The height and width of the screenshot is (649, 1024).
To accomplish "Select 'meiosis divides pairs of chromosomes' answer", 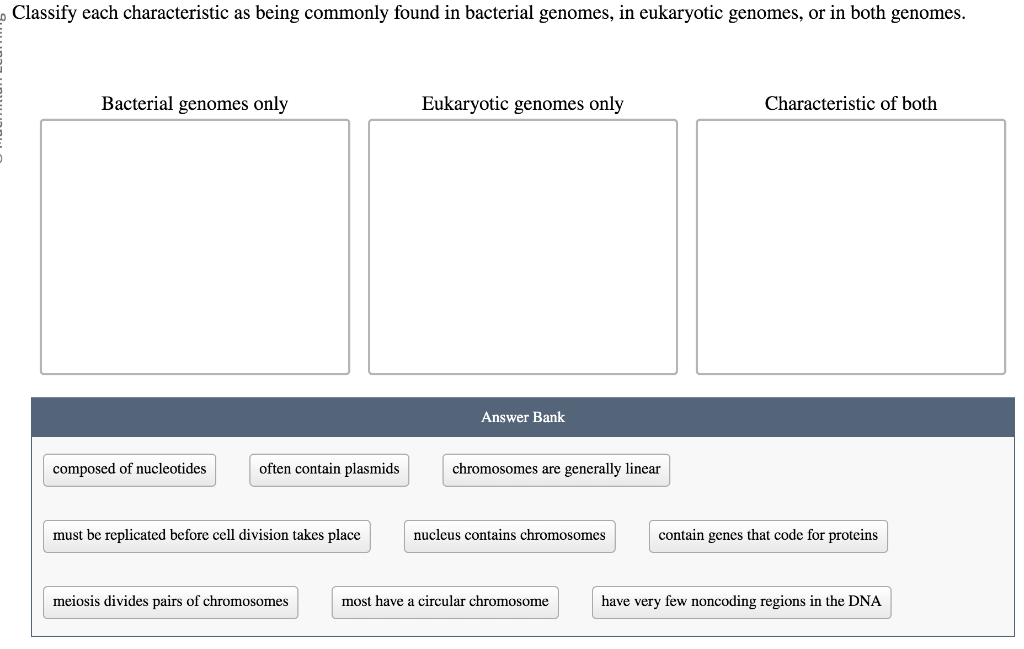I will click(170, 602).
